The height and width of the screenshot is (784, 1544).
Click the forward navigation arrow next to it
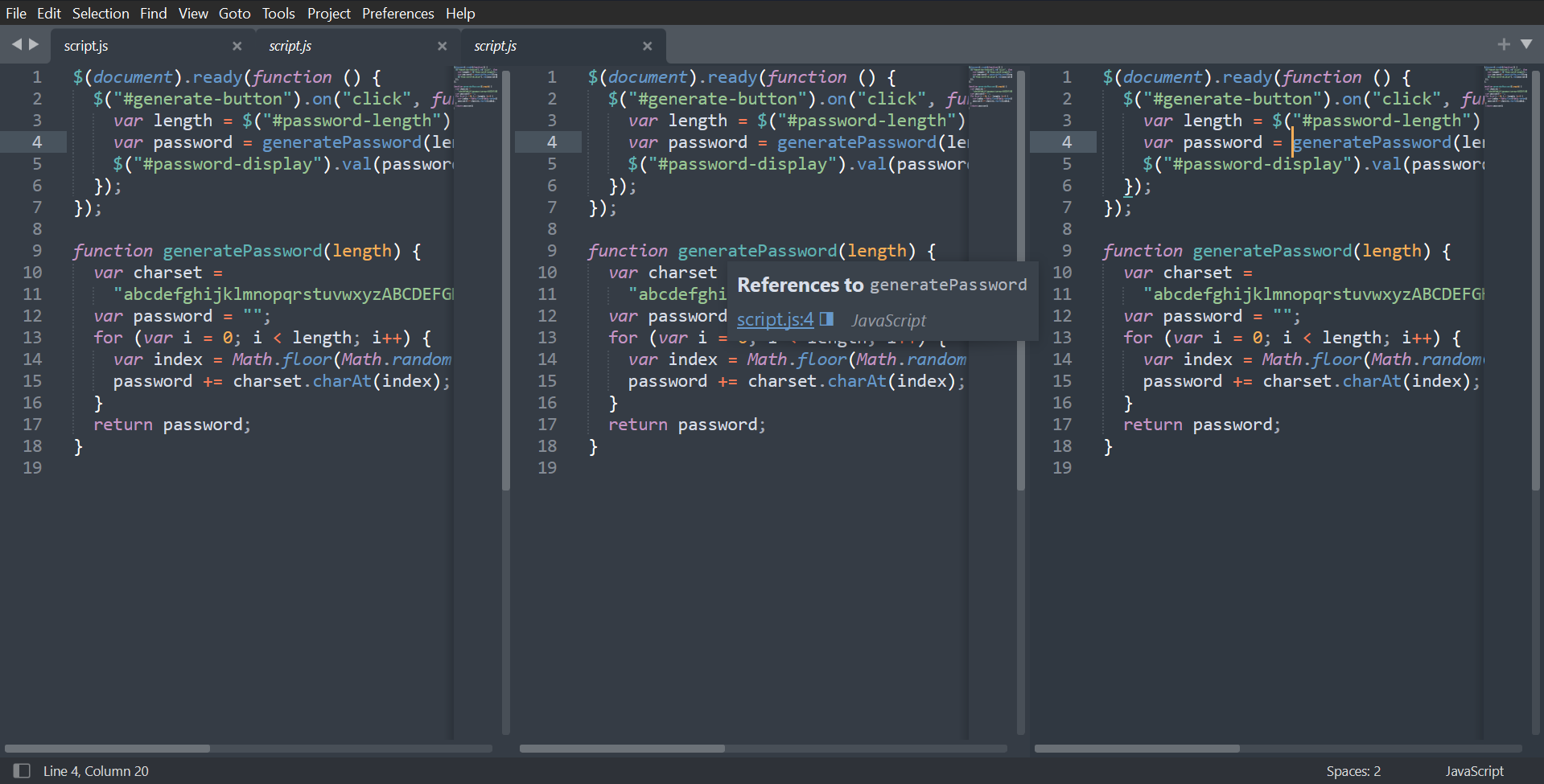tap(34, 44)
